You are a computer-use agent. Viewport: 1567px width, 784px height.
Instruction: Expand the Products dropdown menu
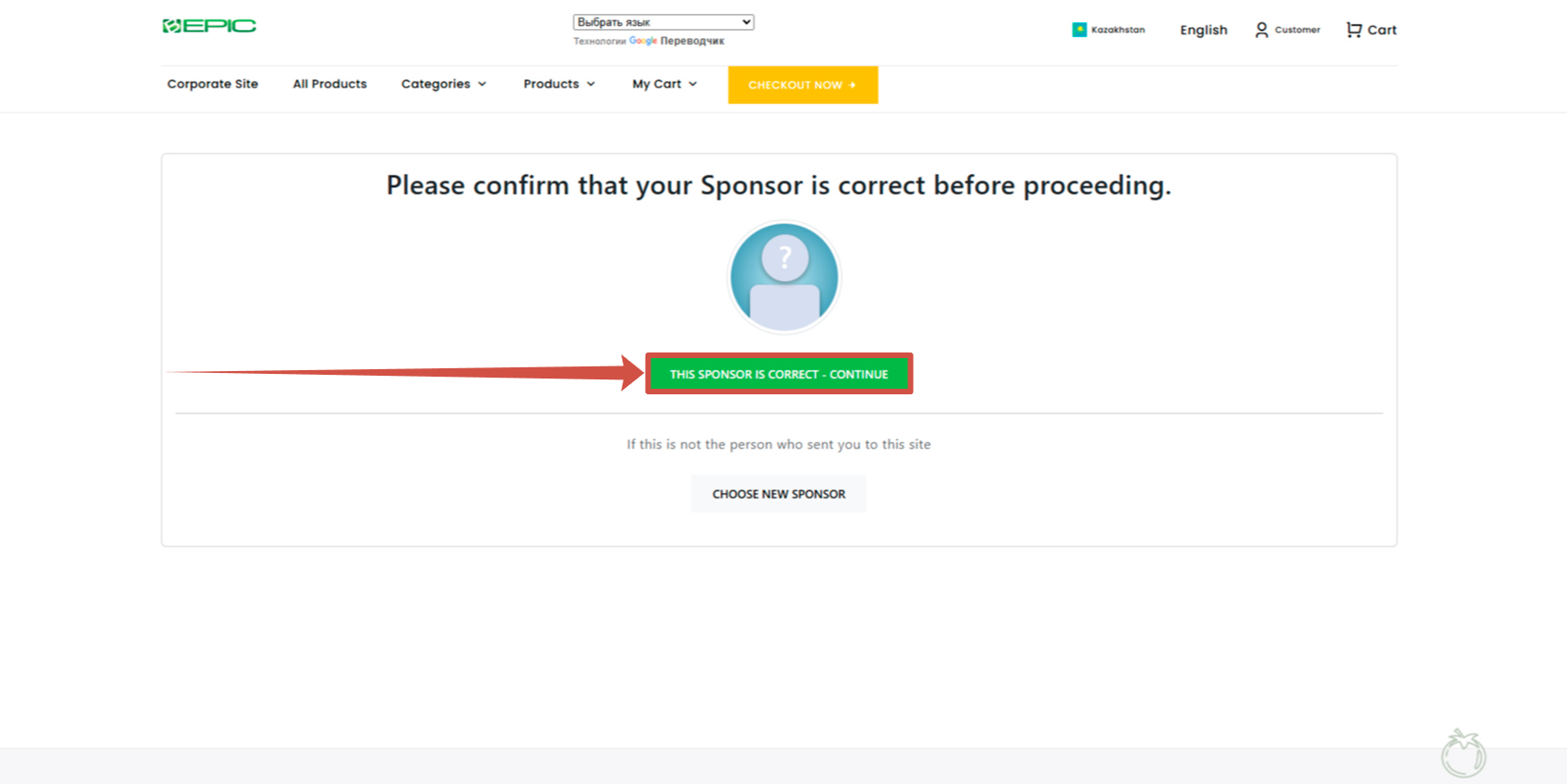tap(559, 84)
